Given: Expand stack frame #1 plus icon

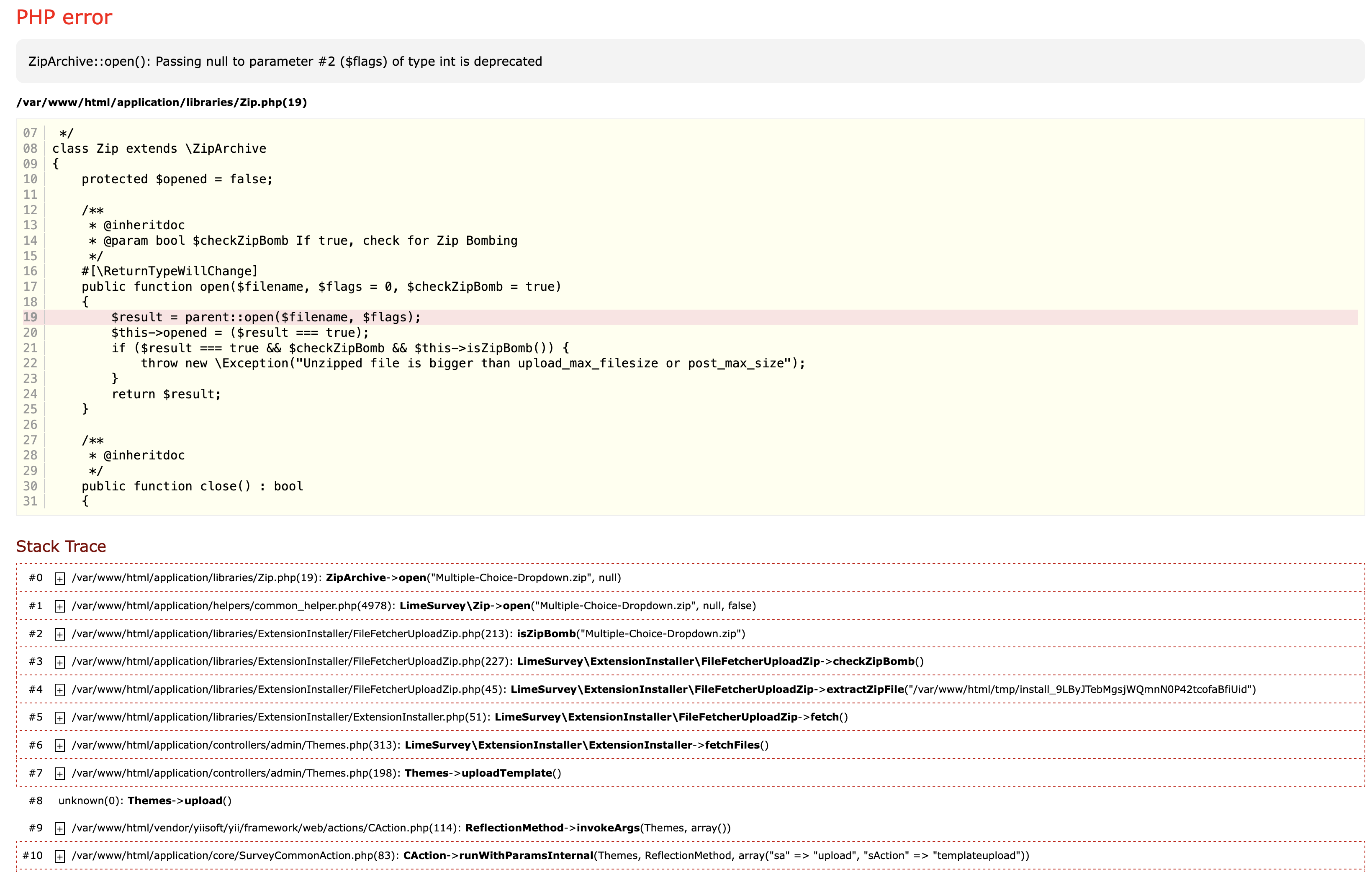Looking at the screenshot, I should click(59, 607).
